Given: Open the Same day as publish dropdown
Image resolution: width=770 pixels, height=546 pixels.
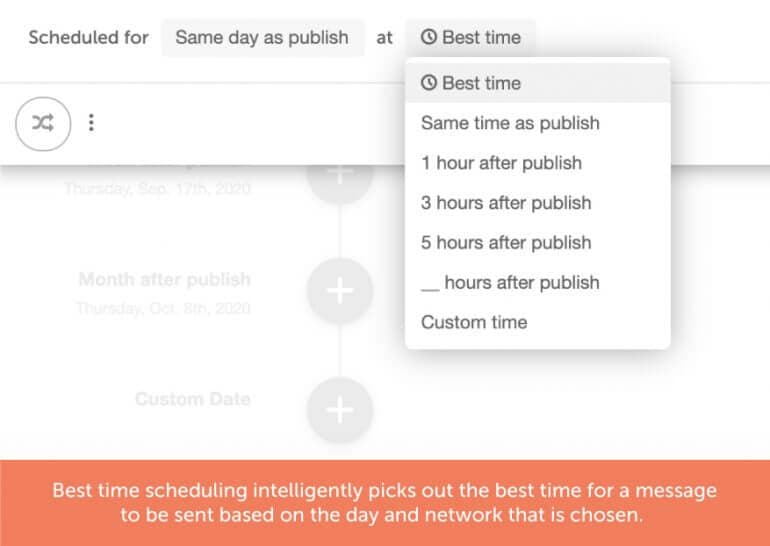Looking at the screenshot, I should click(x=263, y=37).
